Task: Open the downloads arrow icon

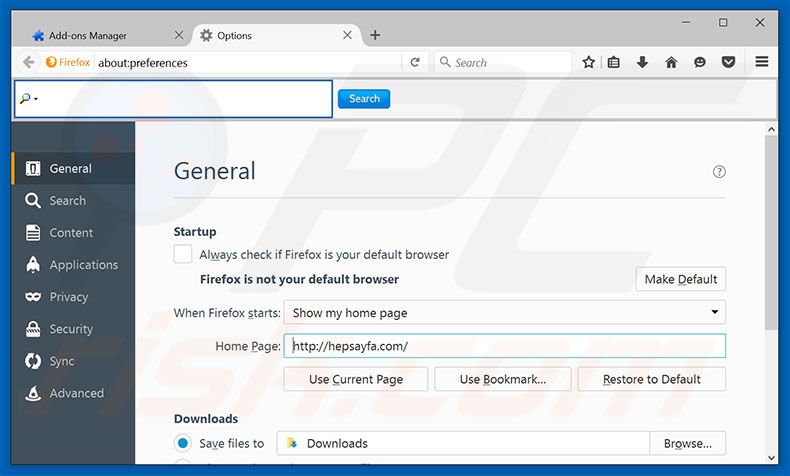Action: click(642, 62)
